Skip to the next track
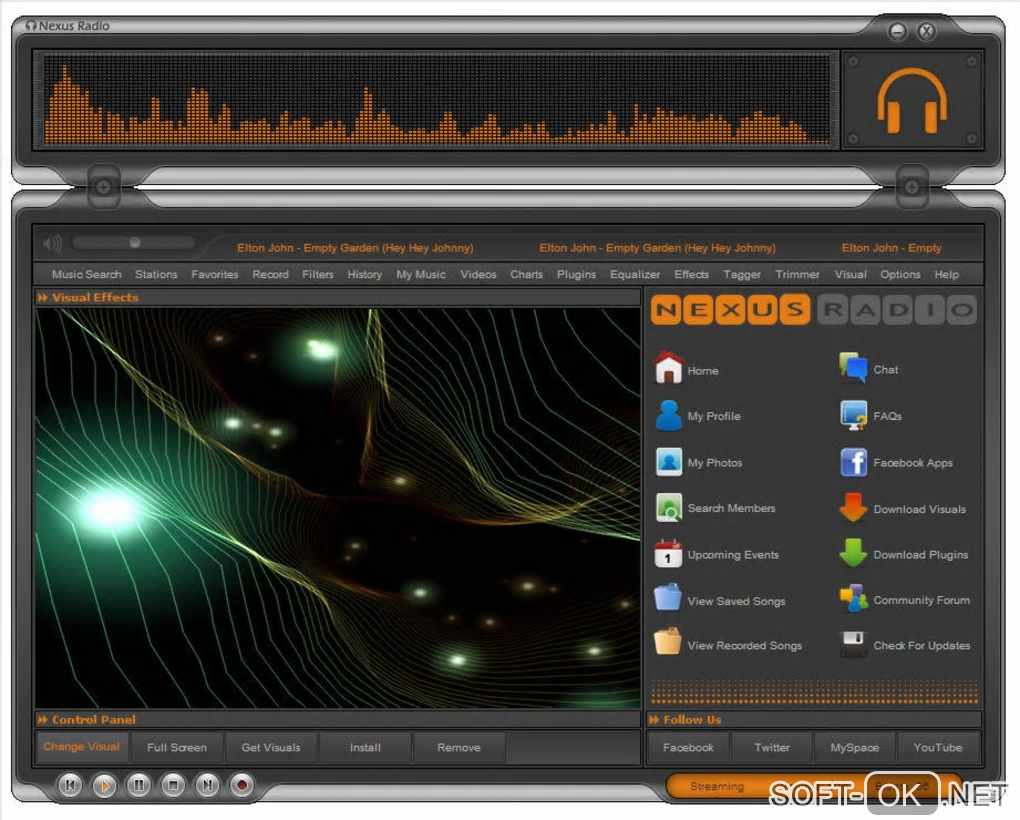 (207, 785)
